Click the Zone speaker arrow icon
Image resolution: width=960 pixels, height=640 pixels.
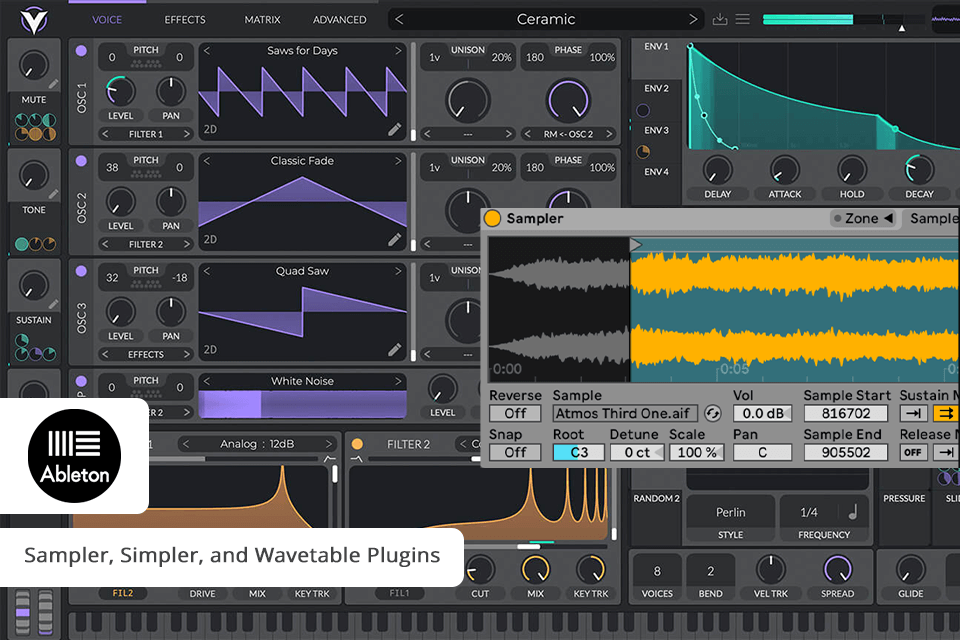coord(888,218)
